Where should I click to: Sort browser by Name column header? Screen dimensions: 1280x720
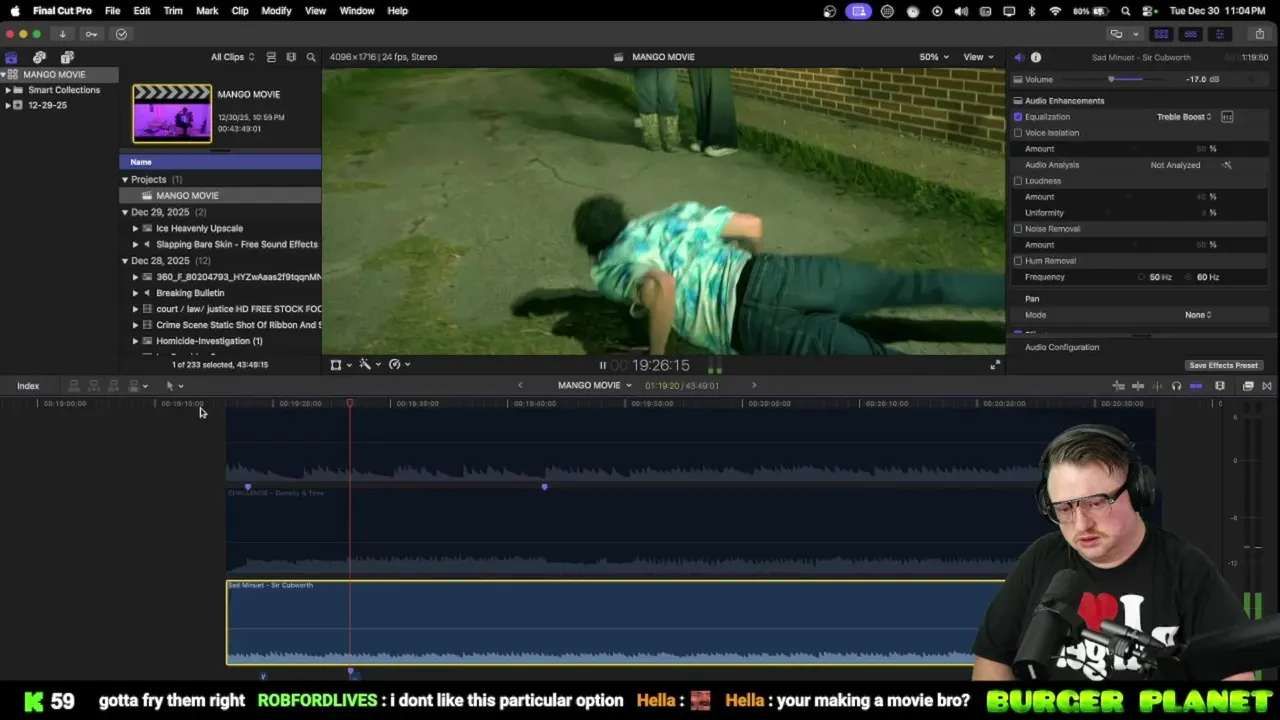pos(220,162)
